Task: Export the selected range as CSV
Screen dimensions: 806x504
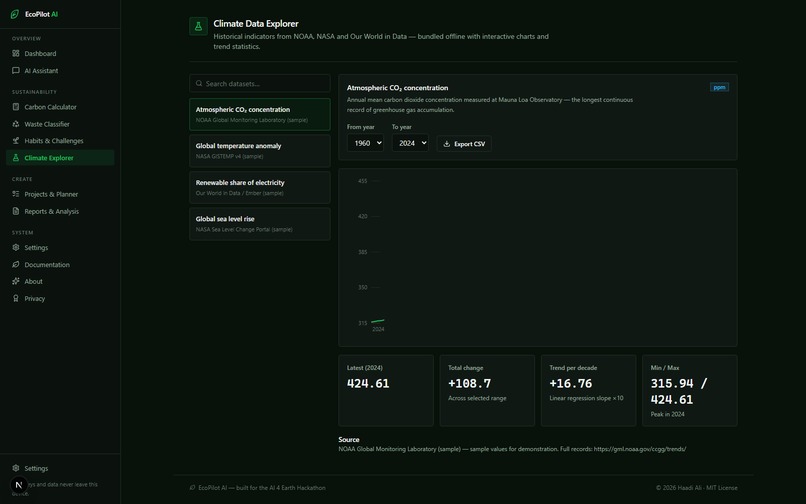Action: coord(464,143)
